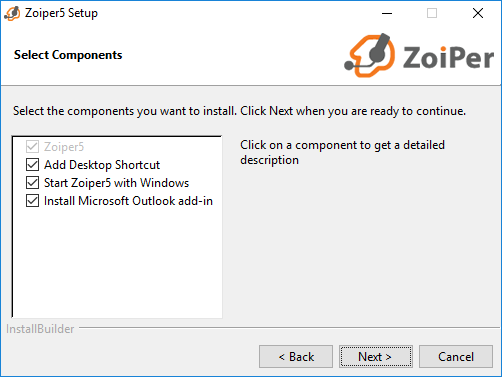Click the Zoiper5 Setup title bar icon
Screen dimensions: 502x377
tap(12, 13)
